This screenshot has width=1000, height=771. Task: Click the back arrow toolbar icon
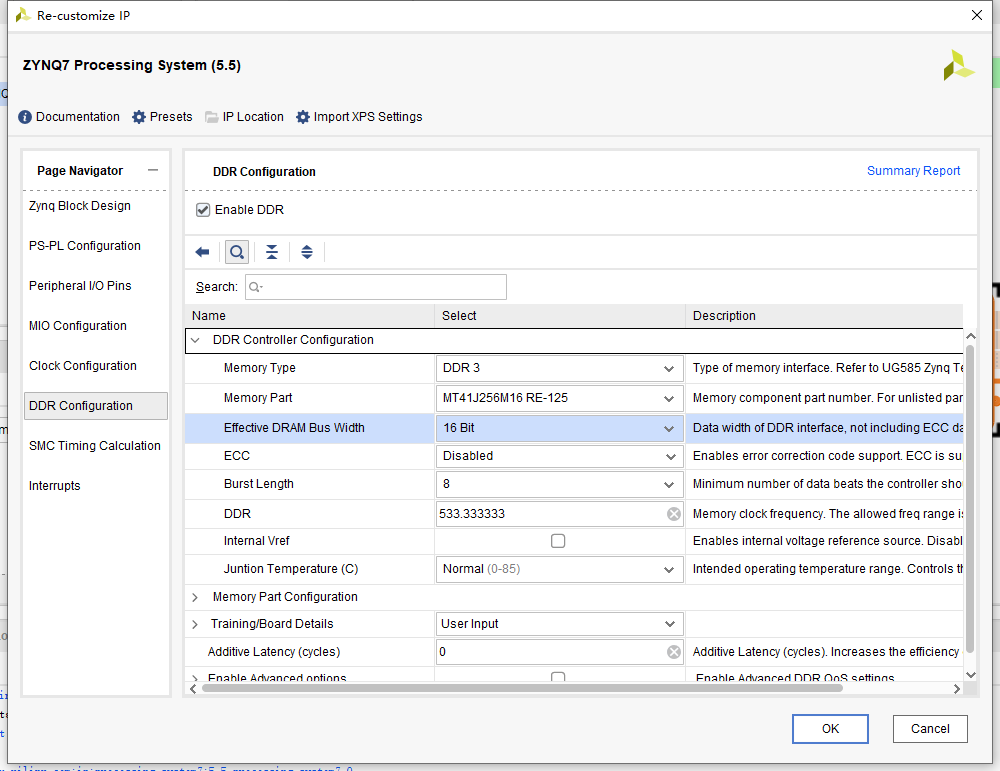(x=202, y=253)
